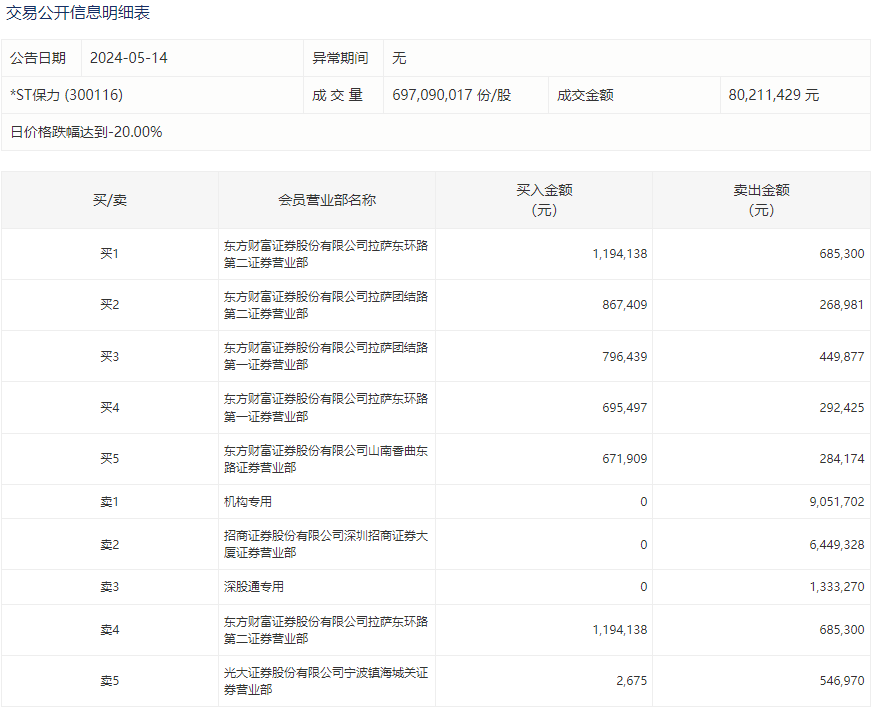Select the 卖3 row label
This screenshot has width=876, height=713.
(x=110, y=587)
